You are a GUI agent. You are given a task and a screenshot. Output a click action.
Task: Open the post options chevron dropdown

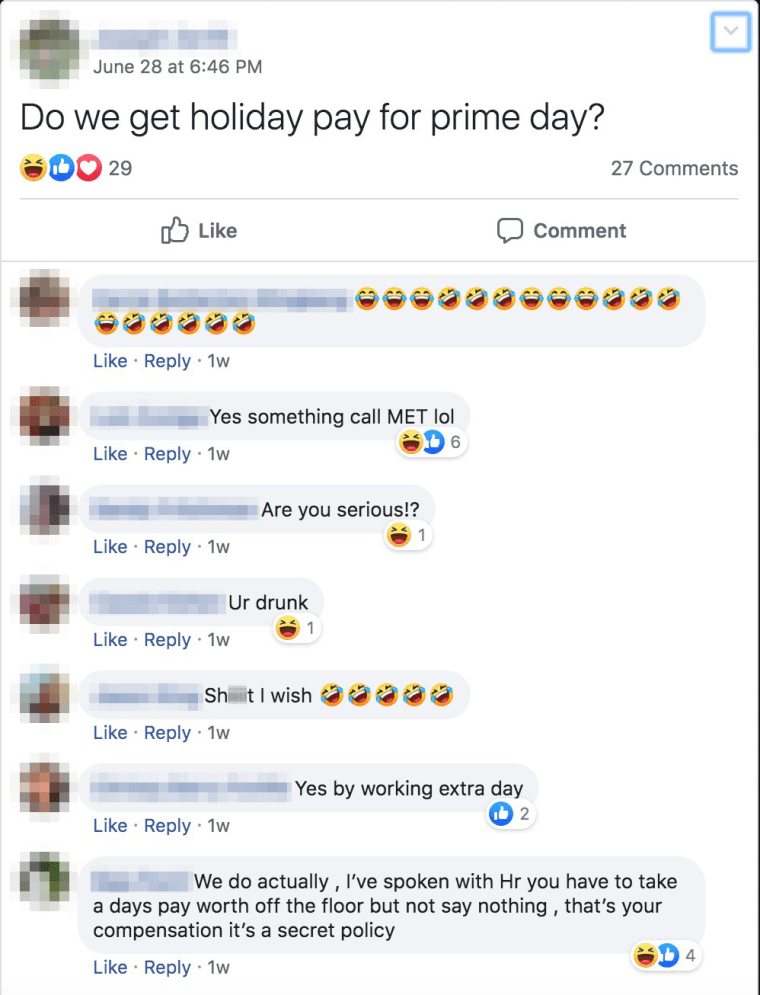[x=731, y=30]
